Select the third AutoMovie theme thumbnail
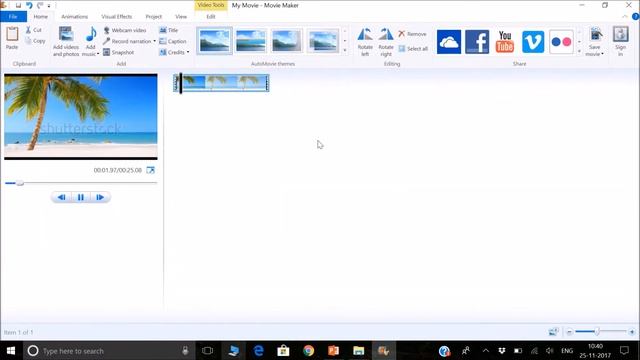Image resolution: width=640 pixels, height=360 pixels. point(287,41)
